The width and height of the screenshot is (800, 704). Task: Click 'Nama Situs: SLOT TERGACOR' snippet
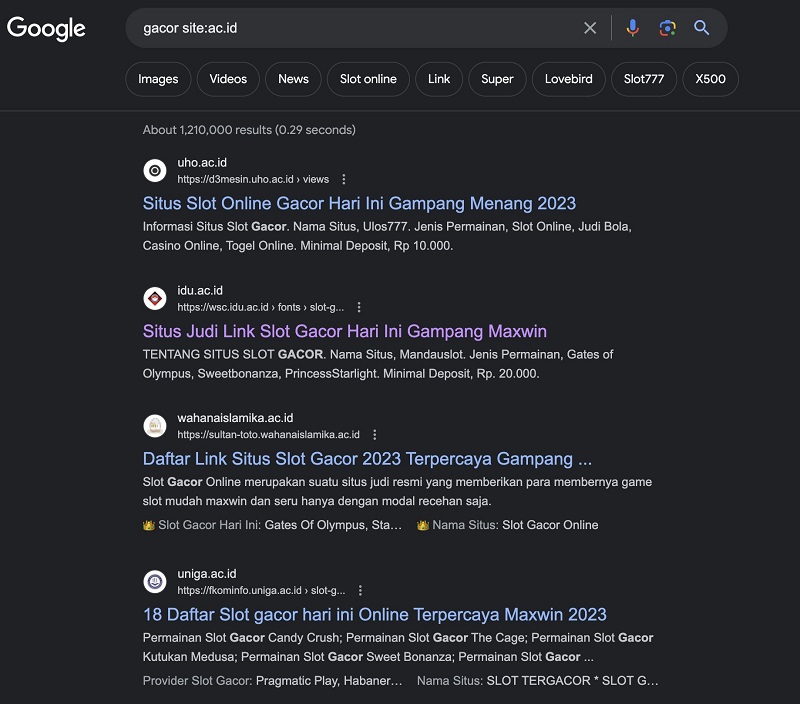point(538,681)
